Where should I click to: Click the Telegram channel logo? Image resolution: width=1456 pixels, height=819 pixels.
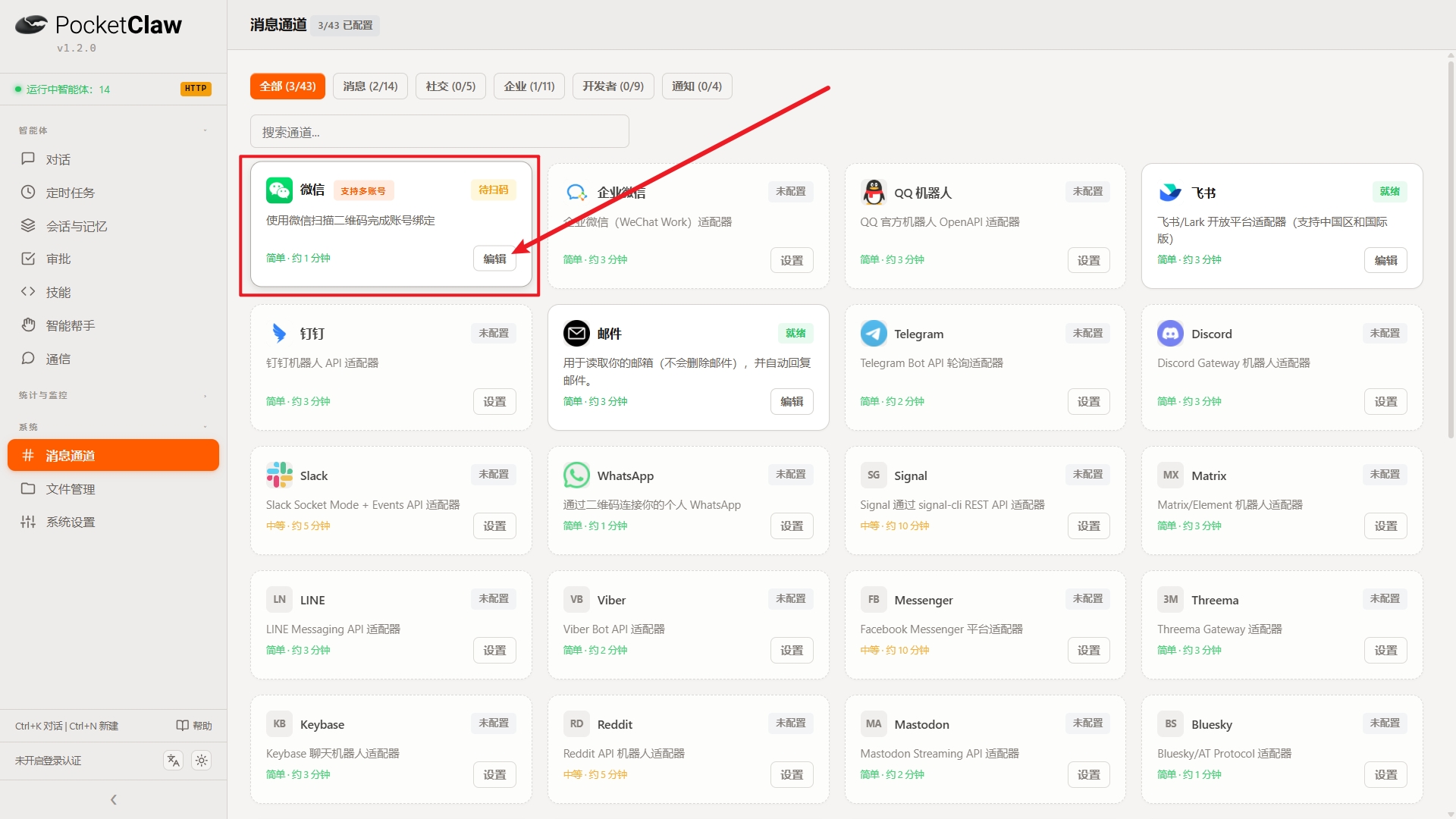click(x=874, y=333)
